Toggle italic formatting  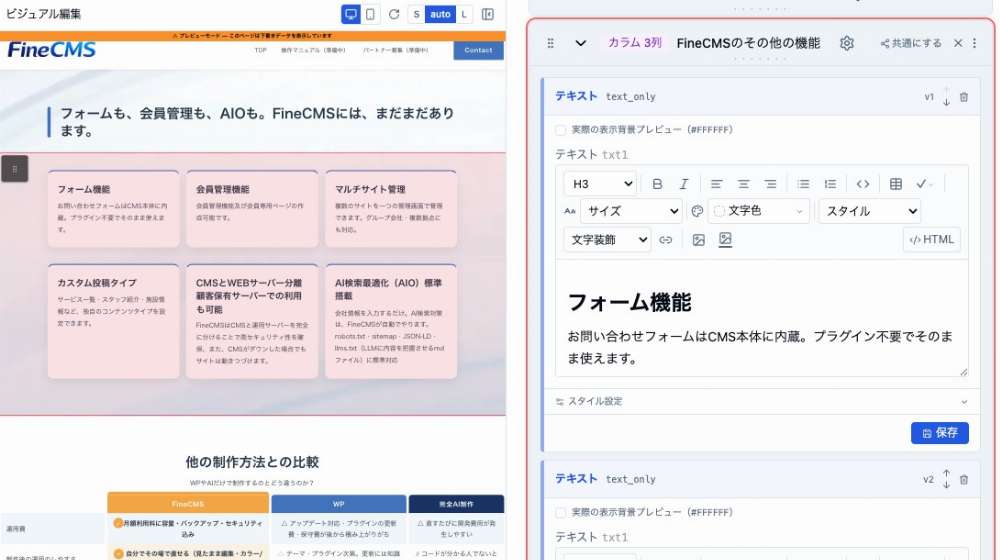tap(684, 184)
